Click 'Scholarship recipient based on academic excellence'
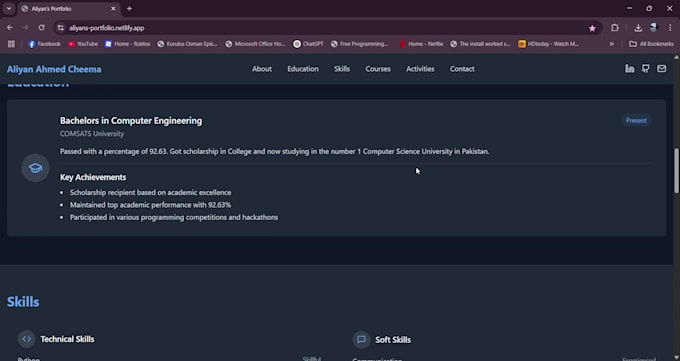The width and height of the screenshot is (680, 361). click(150, 192)
